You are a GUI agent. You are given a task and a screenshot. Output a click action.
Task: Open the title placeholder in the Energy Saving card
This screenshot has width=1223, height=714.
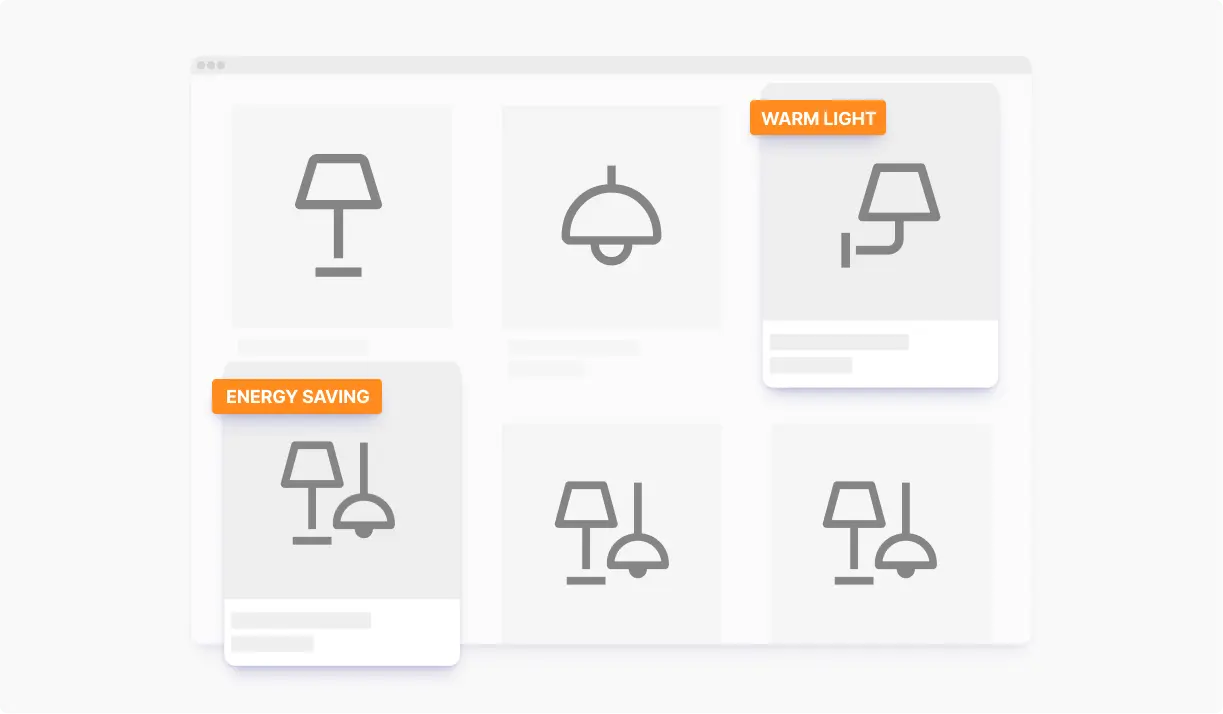click(x=301, y=620)
